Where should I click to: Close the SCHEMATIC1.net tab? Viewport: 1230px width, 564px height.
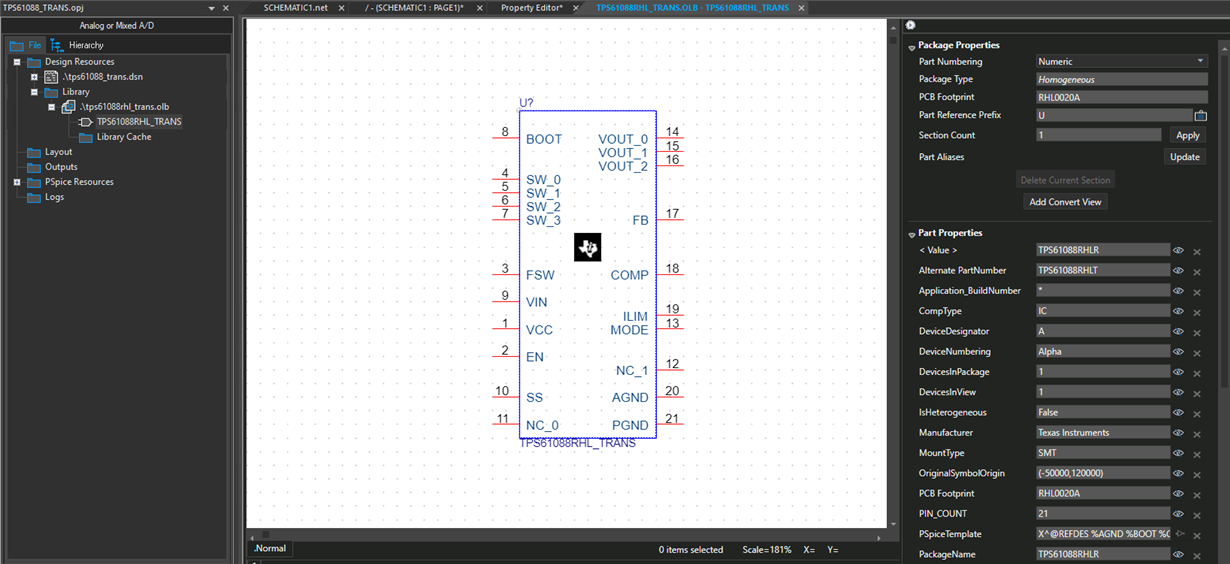pos(341,8)
